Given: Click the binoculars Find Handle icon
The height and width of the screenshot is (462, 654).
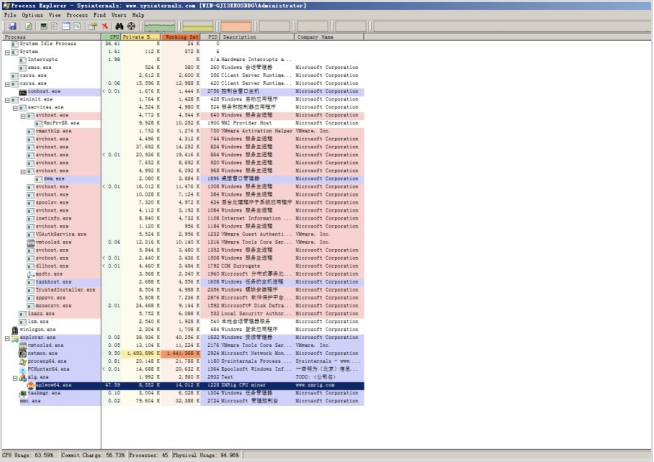Looking at the screenshot, I should click(119, 26).
